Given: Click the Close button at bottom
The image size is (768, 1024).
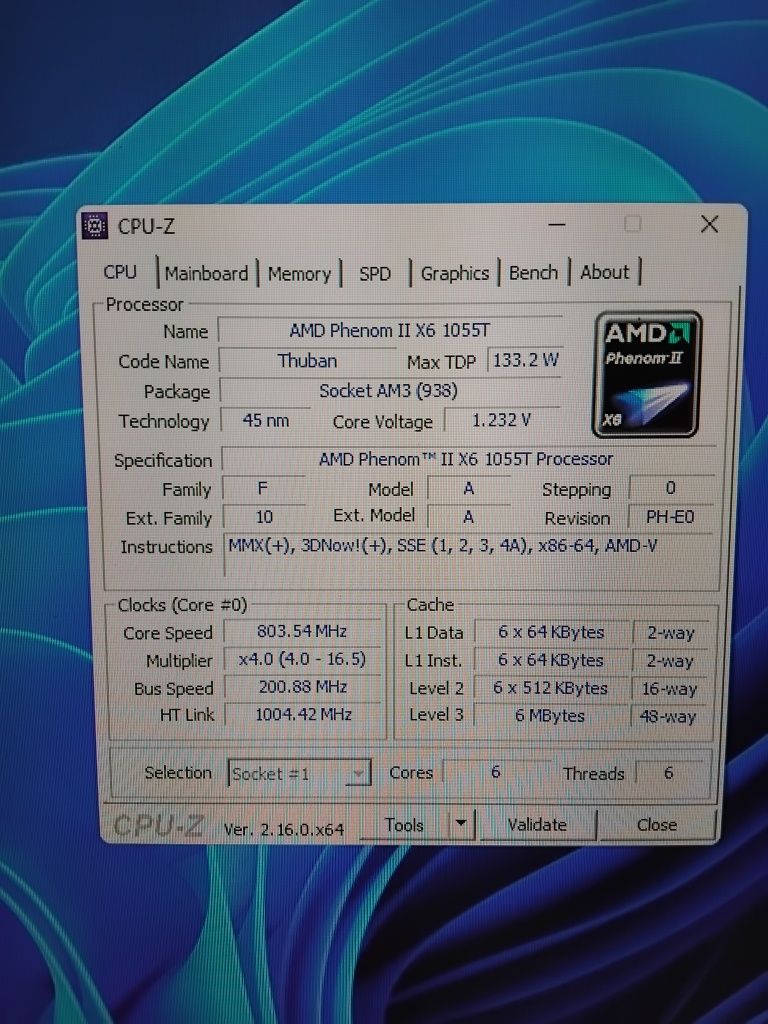Looking at the screenshot, I should (x=657, y=825).
